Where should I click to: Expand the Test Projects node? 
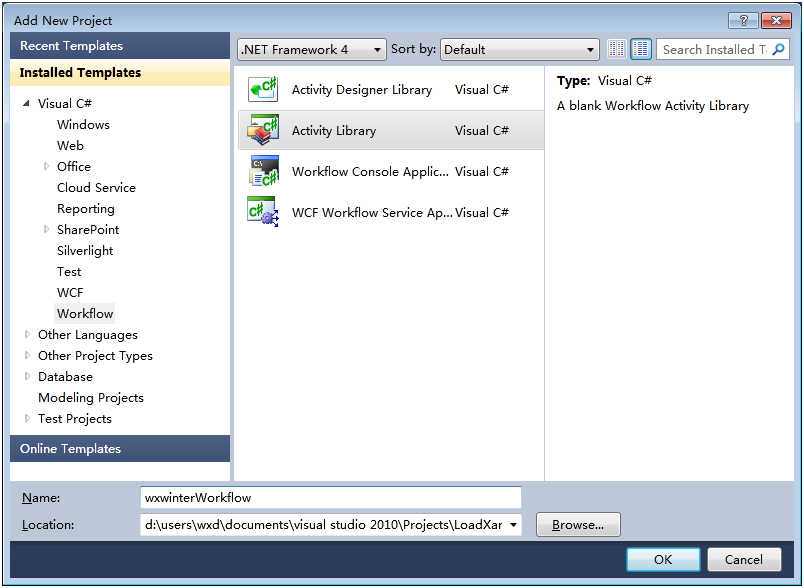[28, 418]
